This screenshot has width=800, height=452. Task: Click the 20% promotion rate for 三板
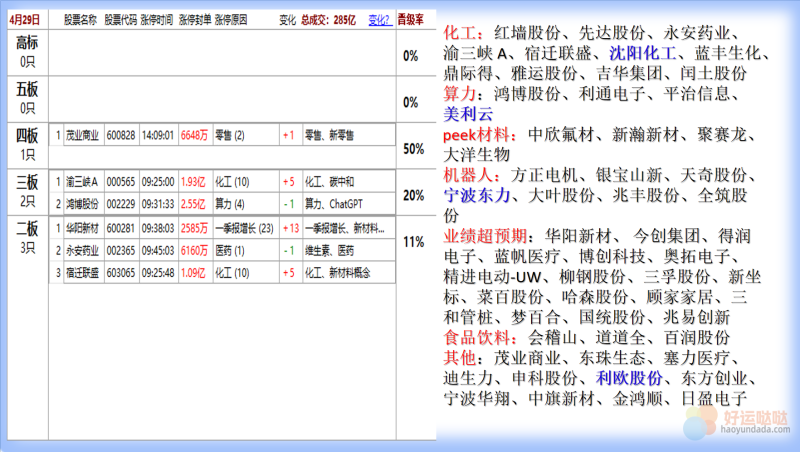pos(413,195)
